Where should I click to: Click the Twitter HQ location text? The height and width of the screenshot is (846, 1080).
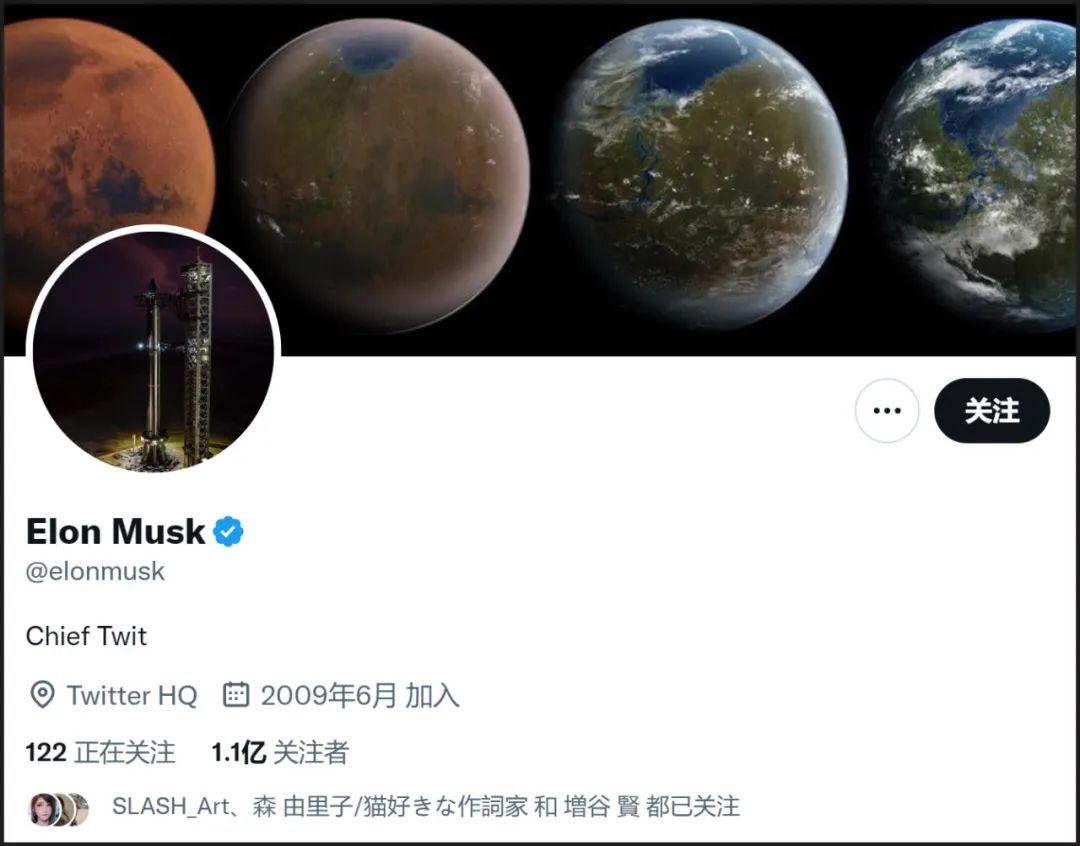coord(132,695)
